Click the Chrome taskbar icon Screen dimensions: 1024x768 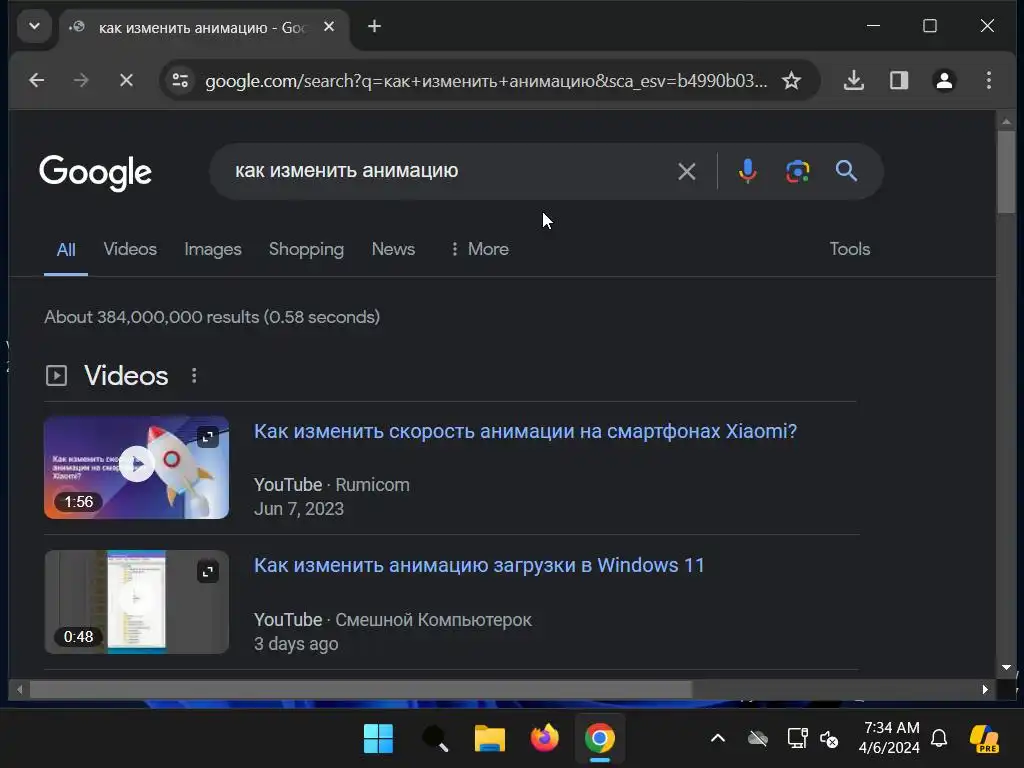point(600,739)
